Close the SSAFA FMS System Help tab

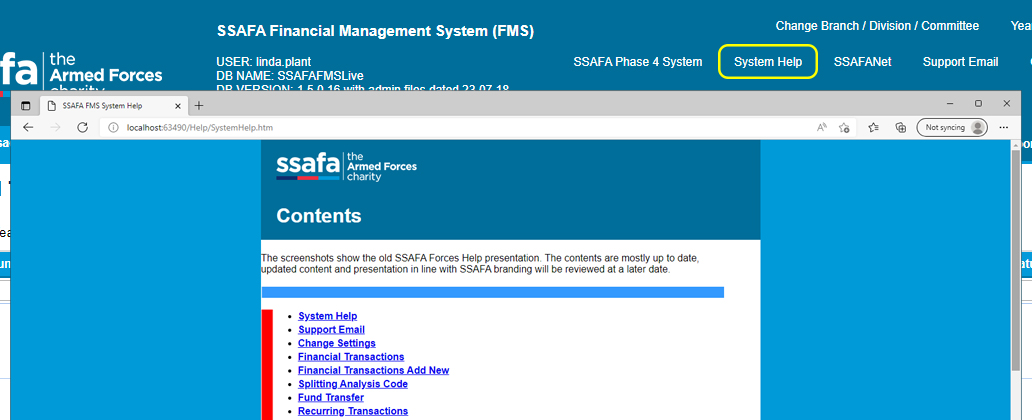178,105
